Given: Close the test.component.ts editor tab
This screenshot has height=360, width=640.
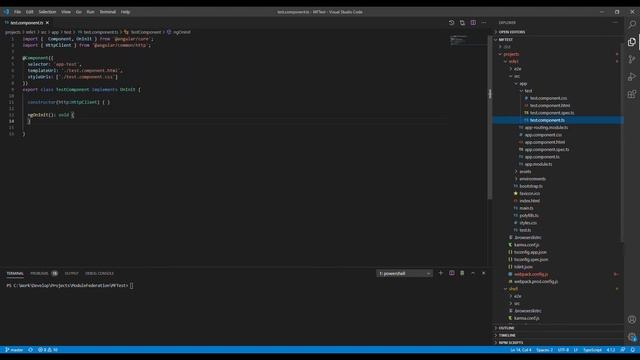Looking at the screenshot, I should 47,23.
